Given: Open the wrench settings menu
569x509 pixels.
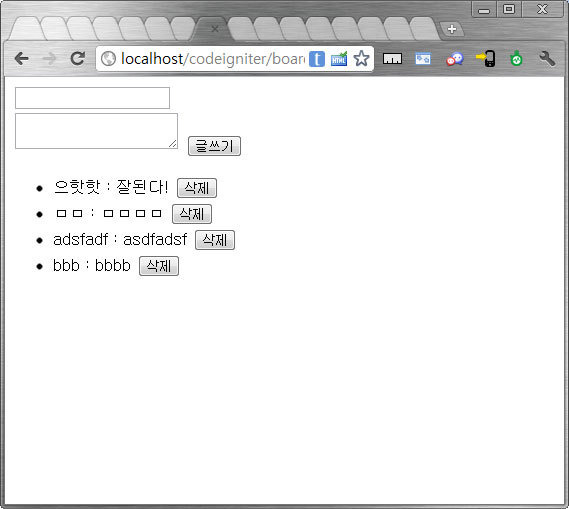Looking at the screenshot, I should [x=547, y=59].
